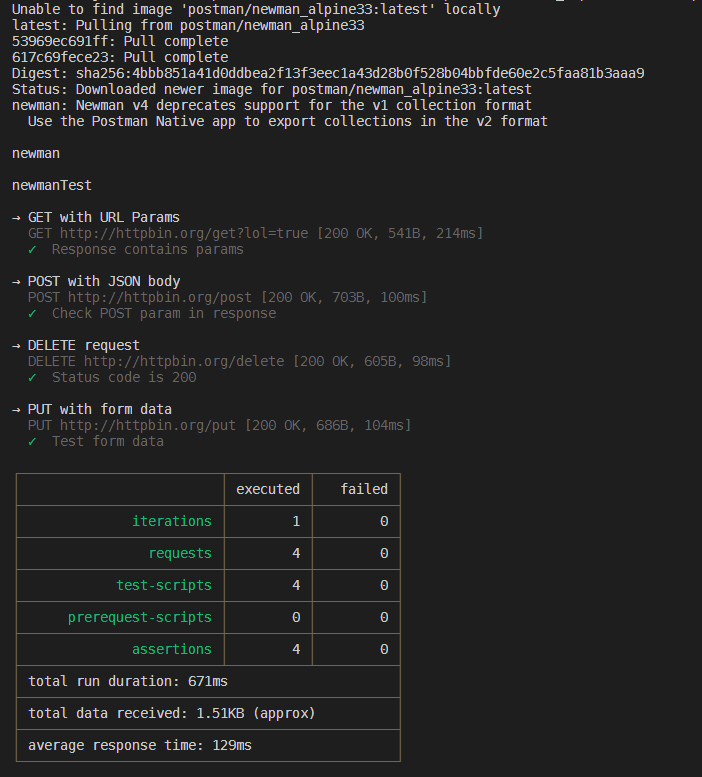Click the '53969ec691ff: Pull complete' line
702x777 pixels.
[x=120, y=41]
